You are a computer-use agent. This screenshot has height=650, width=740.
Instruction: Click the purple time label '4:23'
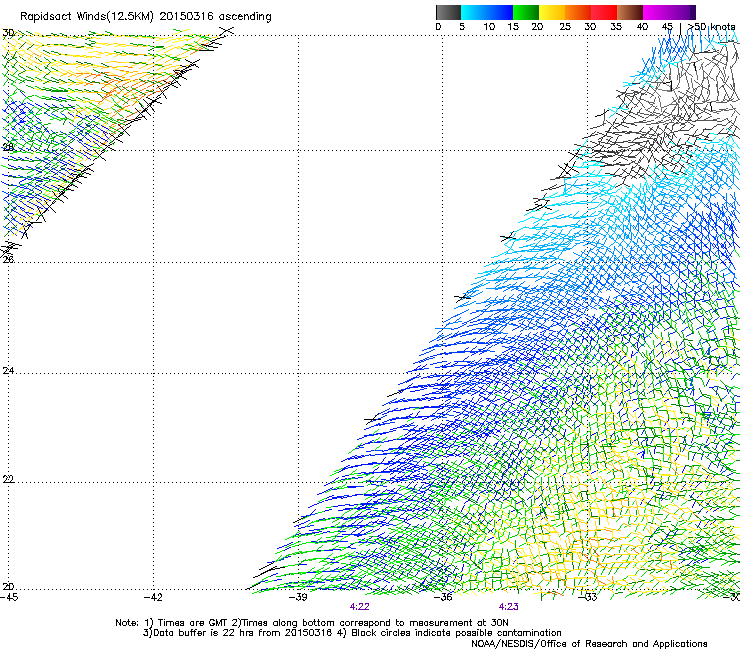pos(509,607)
